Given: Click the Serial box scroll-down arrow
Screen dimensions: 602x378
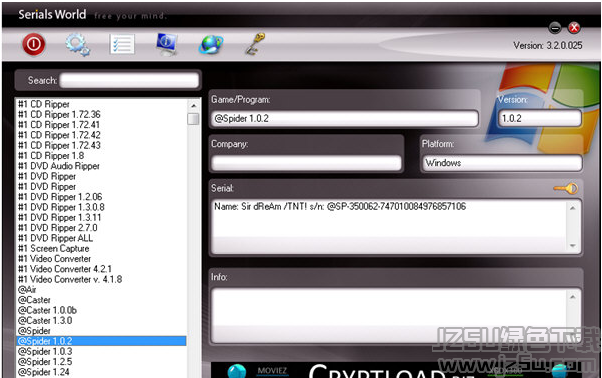Looking at the screenshot, I should [572, 246].
